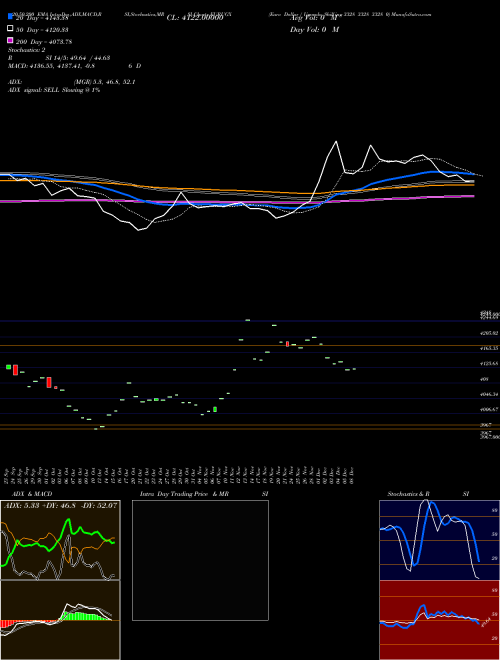The image size is (500, 660).
Task: Click the RSI 14/3 values line
Action: (x=59, y=58)
